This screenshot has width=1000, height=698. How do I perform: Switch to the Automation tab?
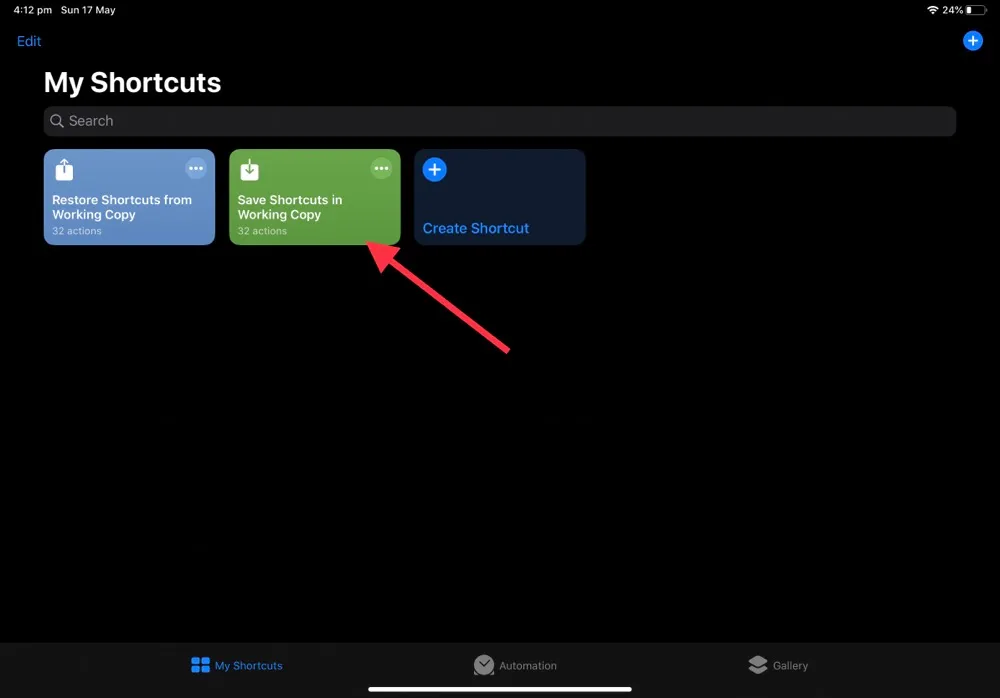(515, 665)
